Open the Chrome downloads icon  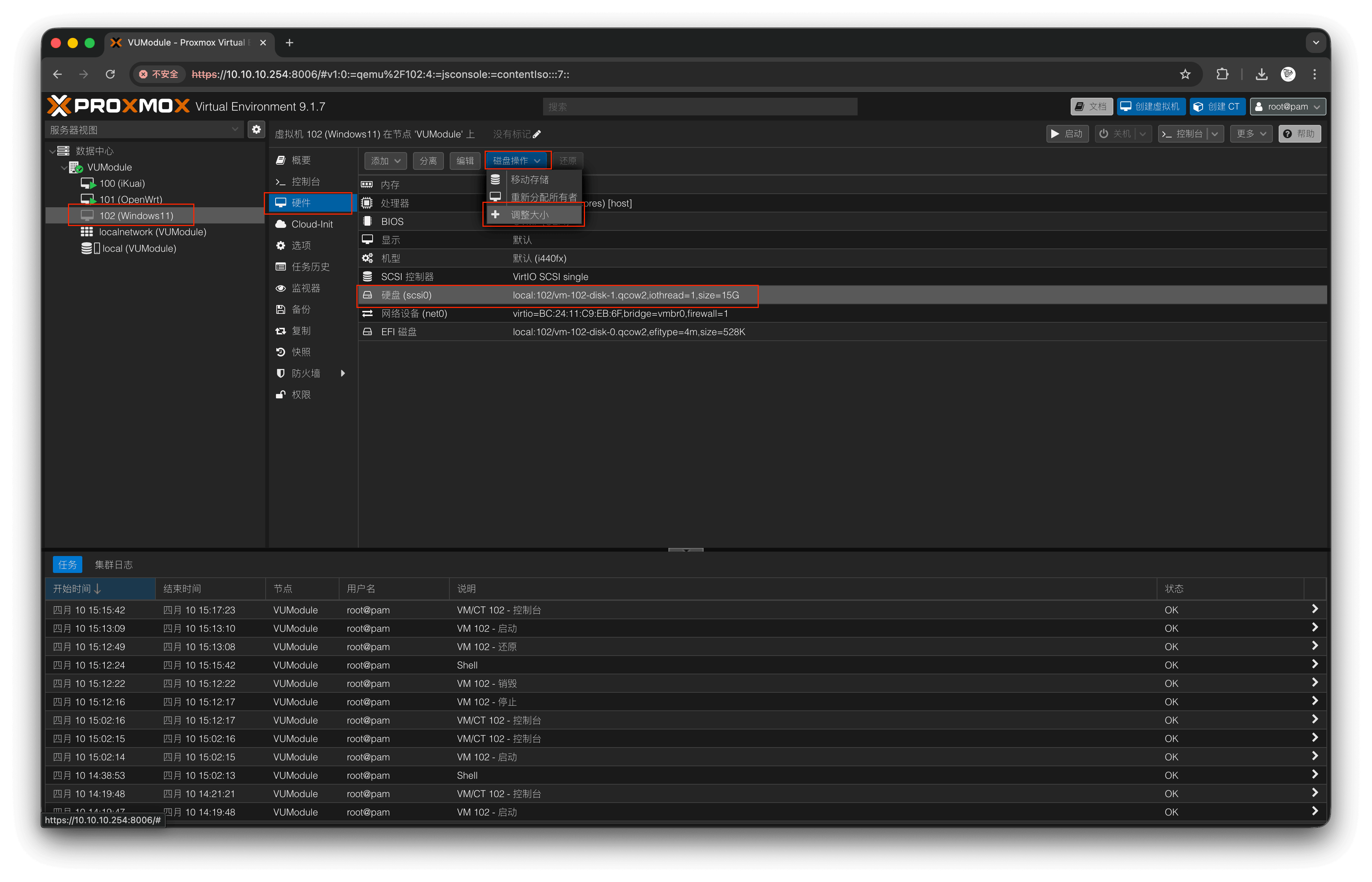(x=1261, y=74)
